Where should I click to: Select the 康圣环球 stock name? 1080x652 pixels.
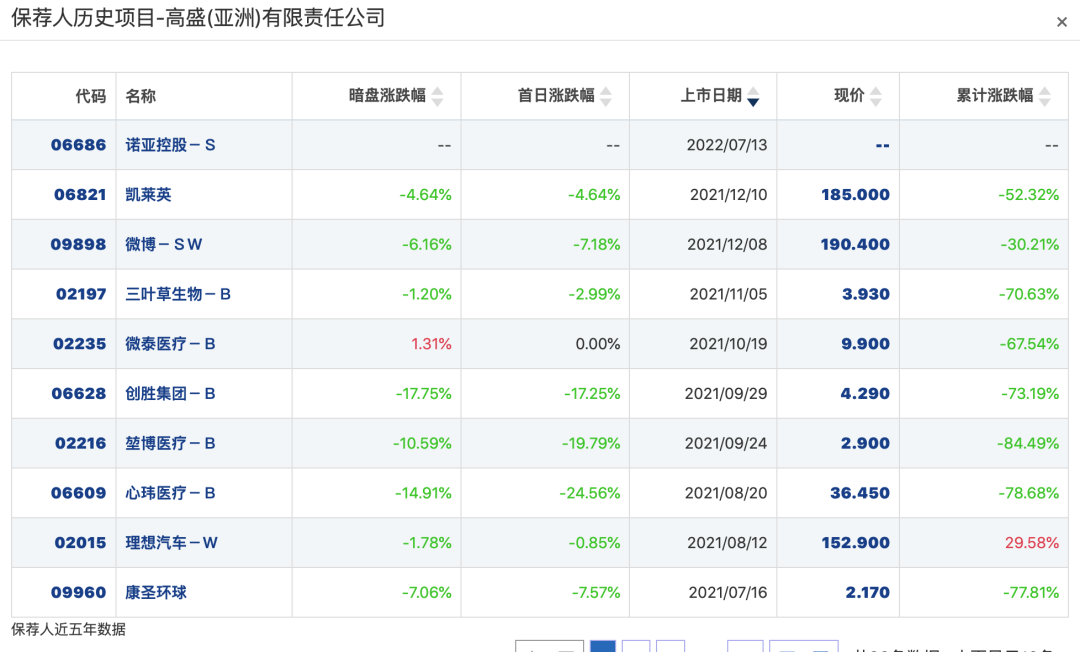(156, 592)
